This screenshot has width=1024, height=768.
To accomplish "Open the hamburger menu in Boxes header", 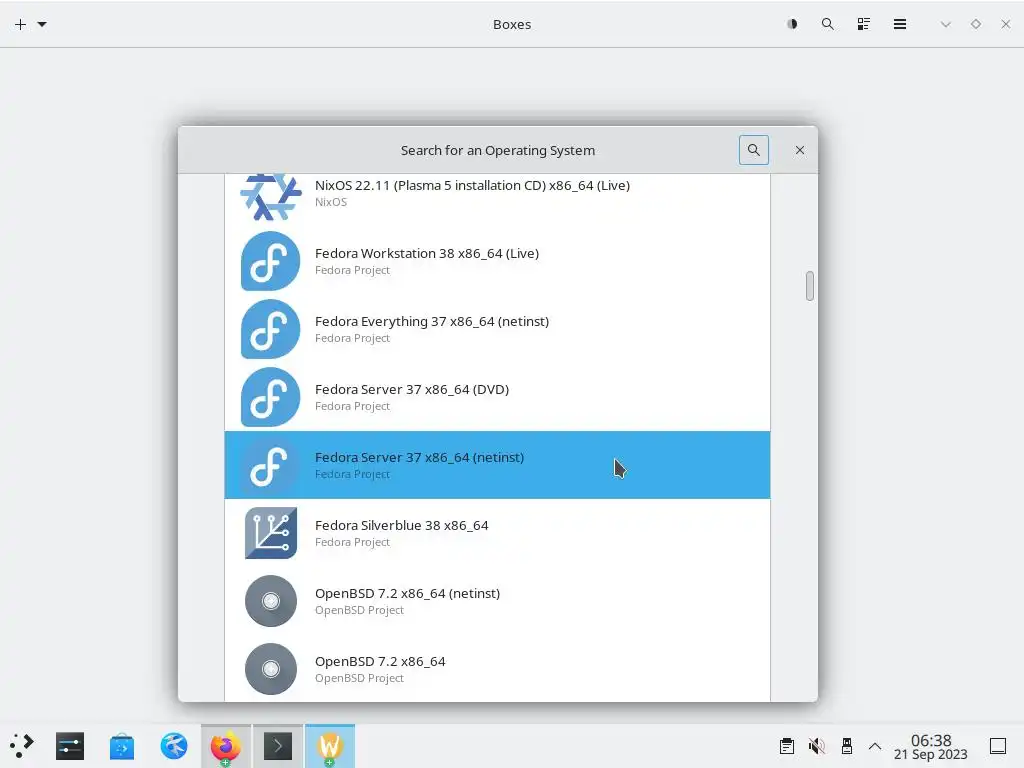I will click(x=900, y=24).
